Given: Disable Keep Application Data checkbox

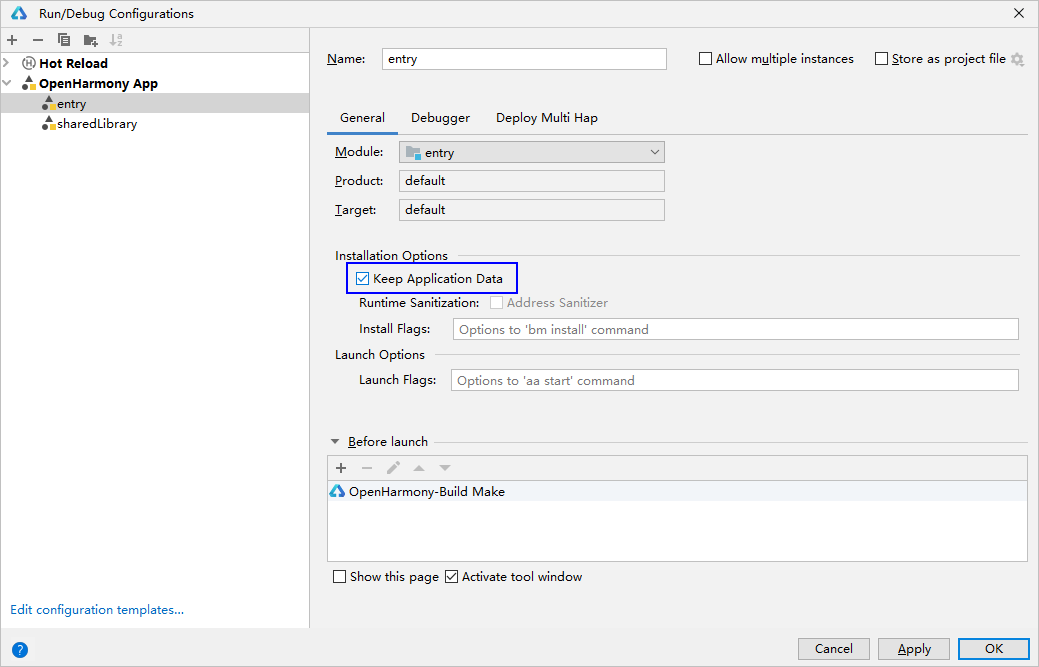Looking at the screenshot, I should [363, 279].
